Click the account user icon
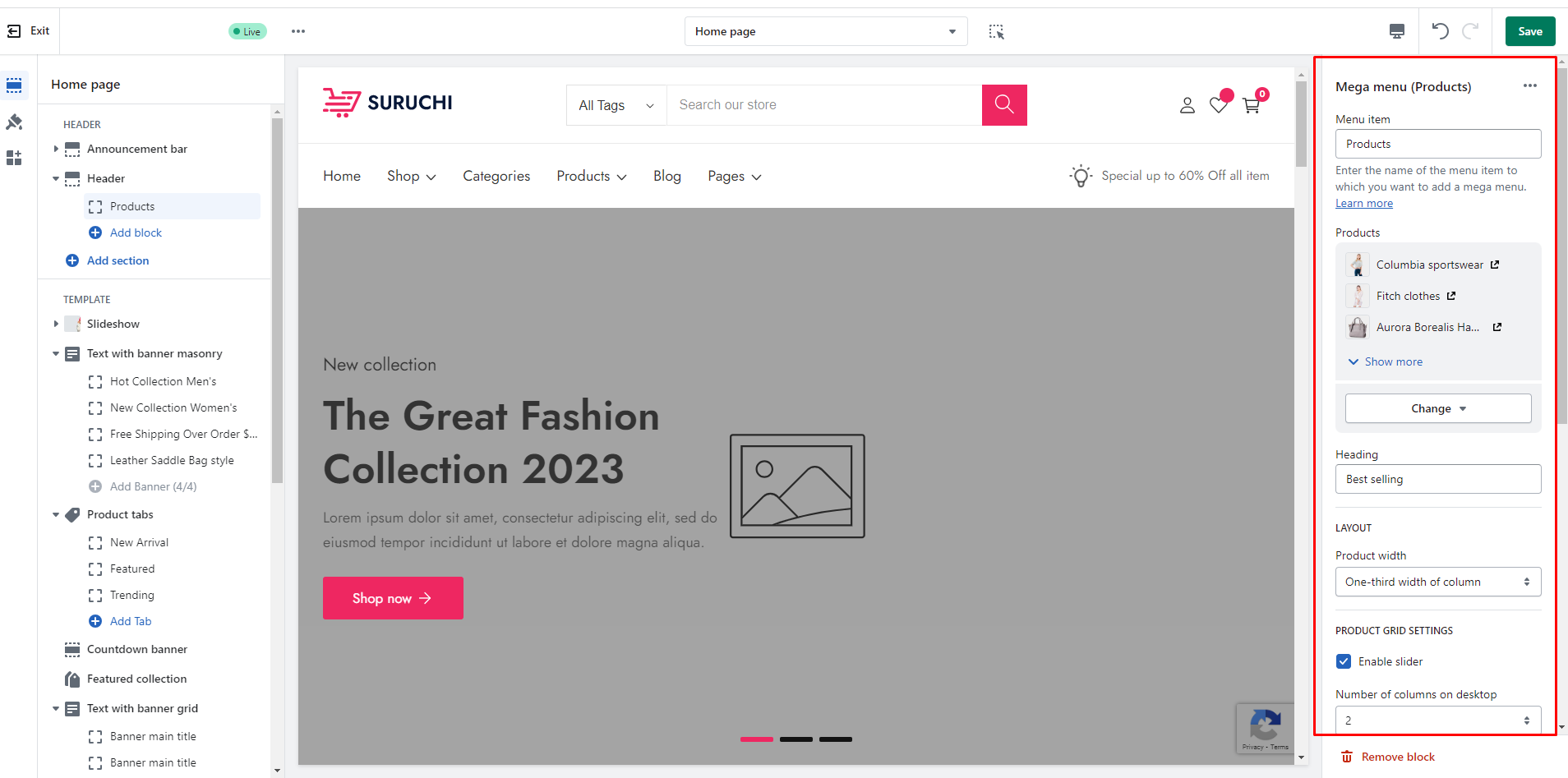The height and width of the screenshot is (778, 1568). click(1188, 105)
